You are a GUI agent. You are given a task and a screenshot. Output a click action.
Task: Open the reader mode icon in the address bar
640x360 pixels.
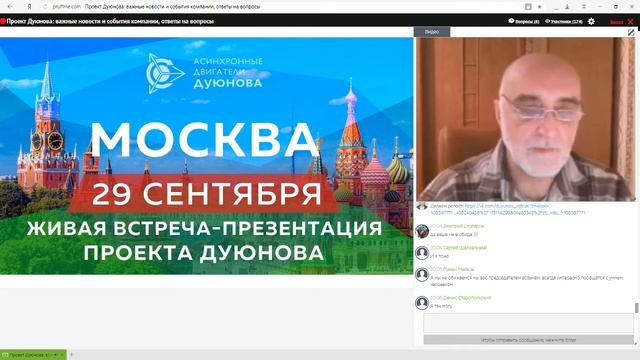click(x=528, y=7)
